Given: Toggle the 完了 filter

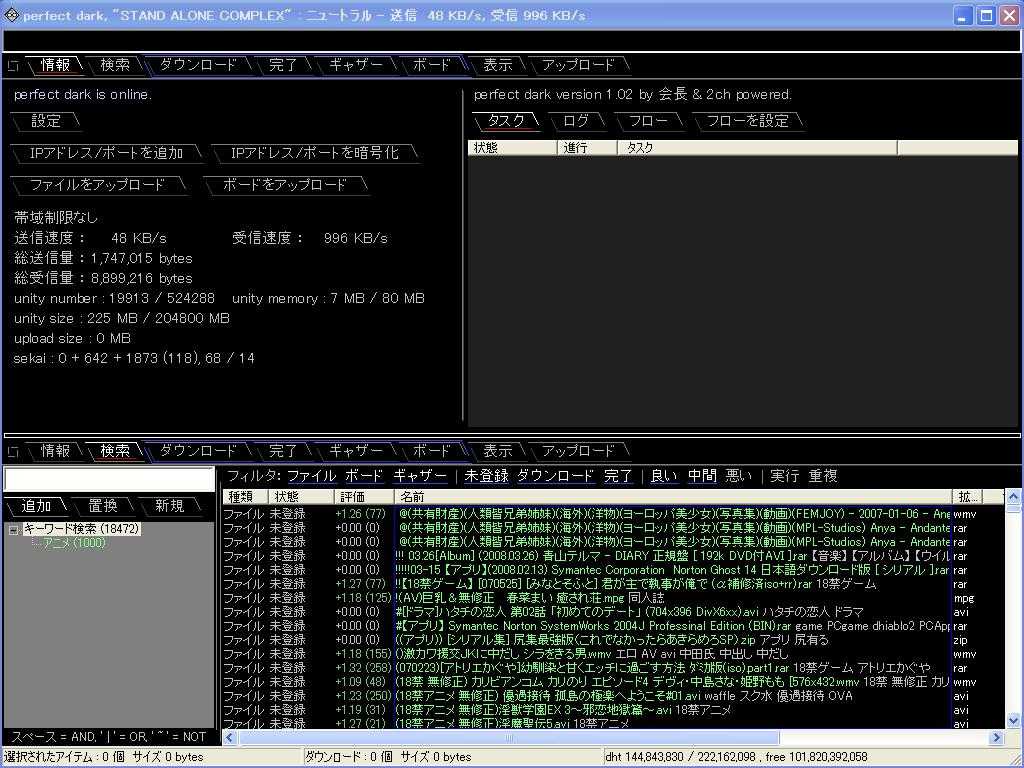Looking at the screenshot, I should point(618,476).
